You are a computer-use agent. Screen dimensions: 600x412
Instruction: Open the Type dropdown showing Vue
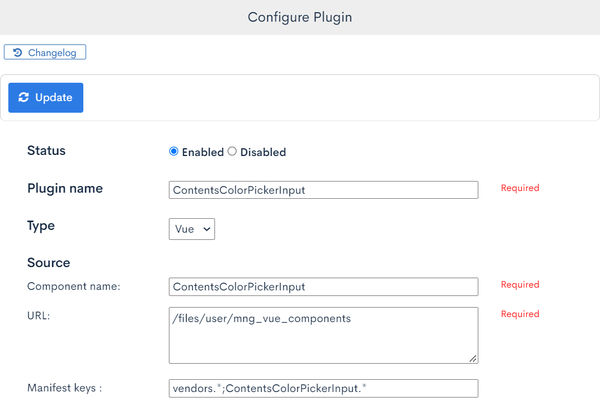point(192,229)
